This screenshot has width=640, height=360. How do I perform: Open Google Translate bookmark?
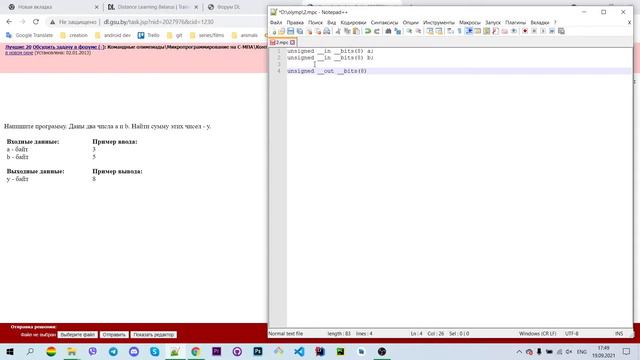29,35
